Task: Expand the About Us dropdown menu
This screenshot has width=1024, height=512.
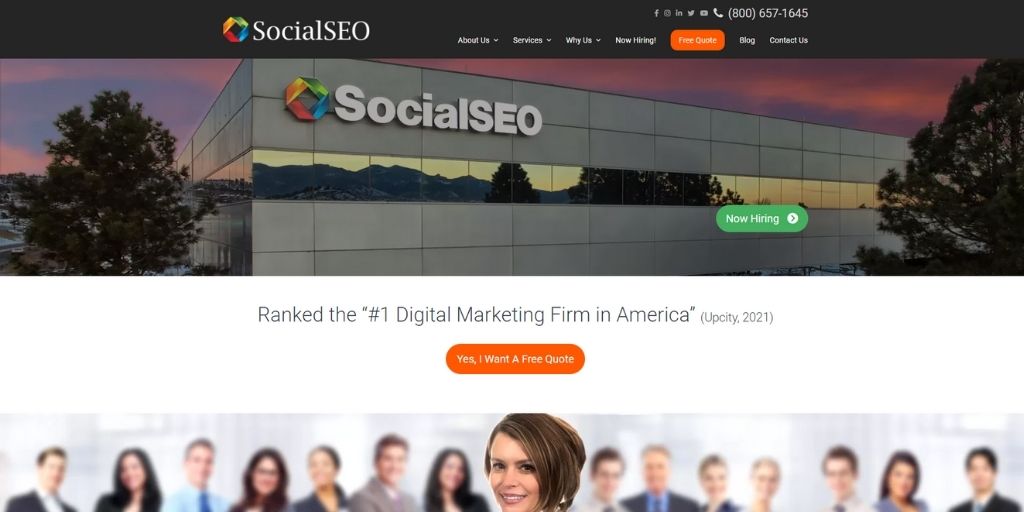Action: 478,40
